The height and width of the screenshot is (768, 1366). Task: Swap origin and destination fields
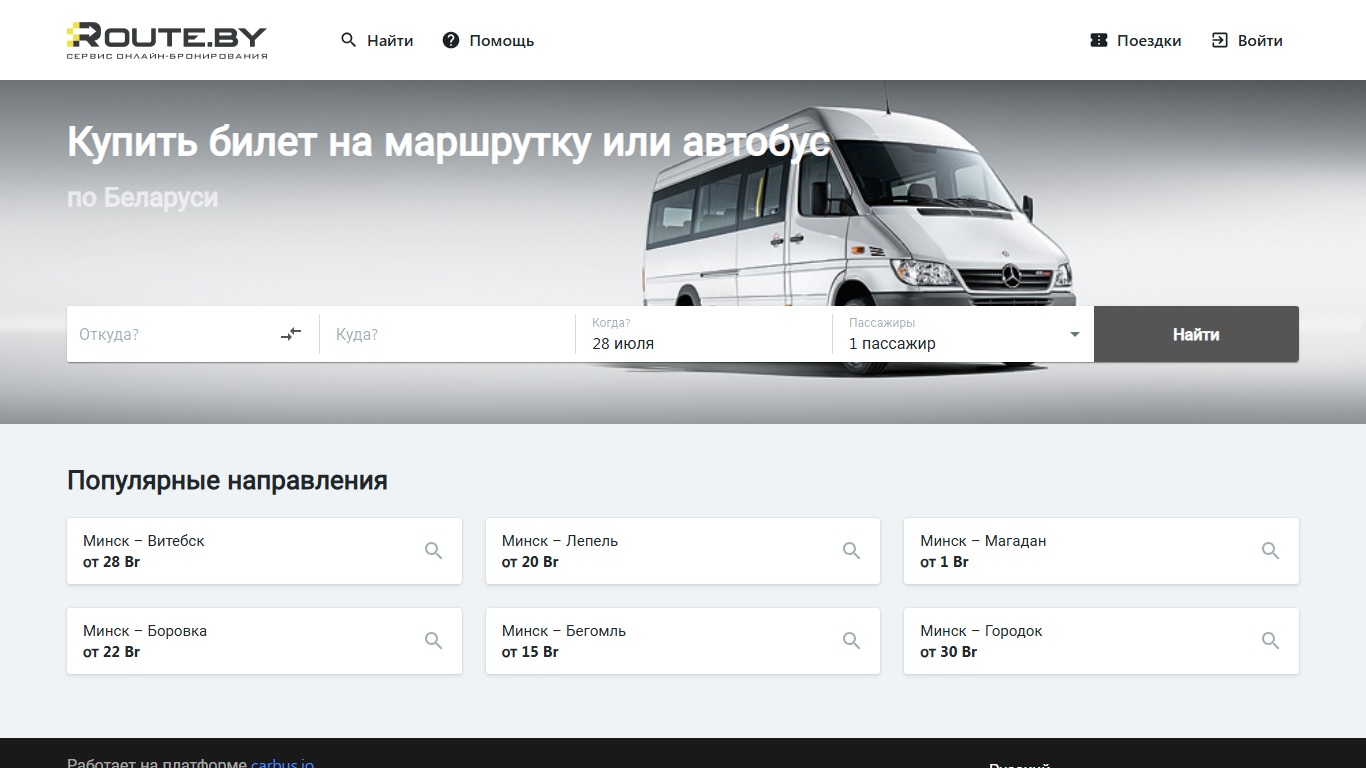pyautogui.click(x=291, y=334)
